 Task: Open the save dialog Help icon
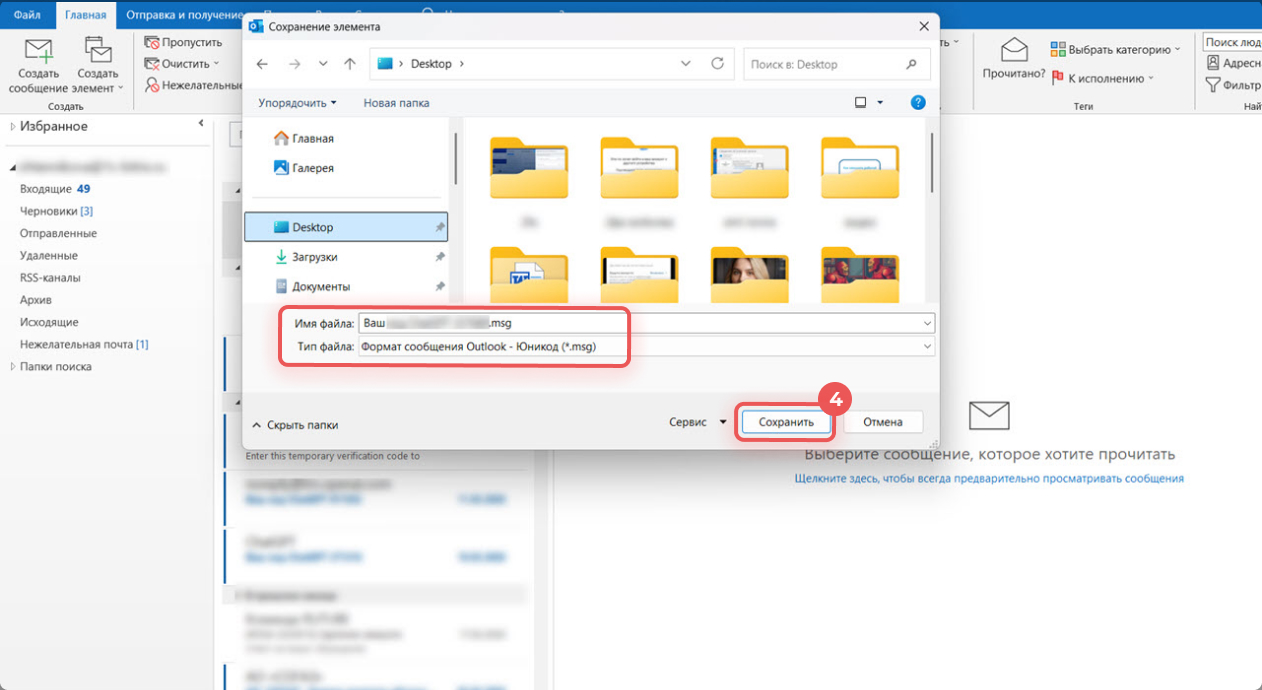click(x=918, y=102)
